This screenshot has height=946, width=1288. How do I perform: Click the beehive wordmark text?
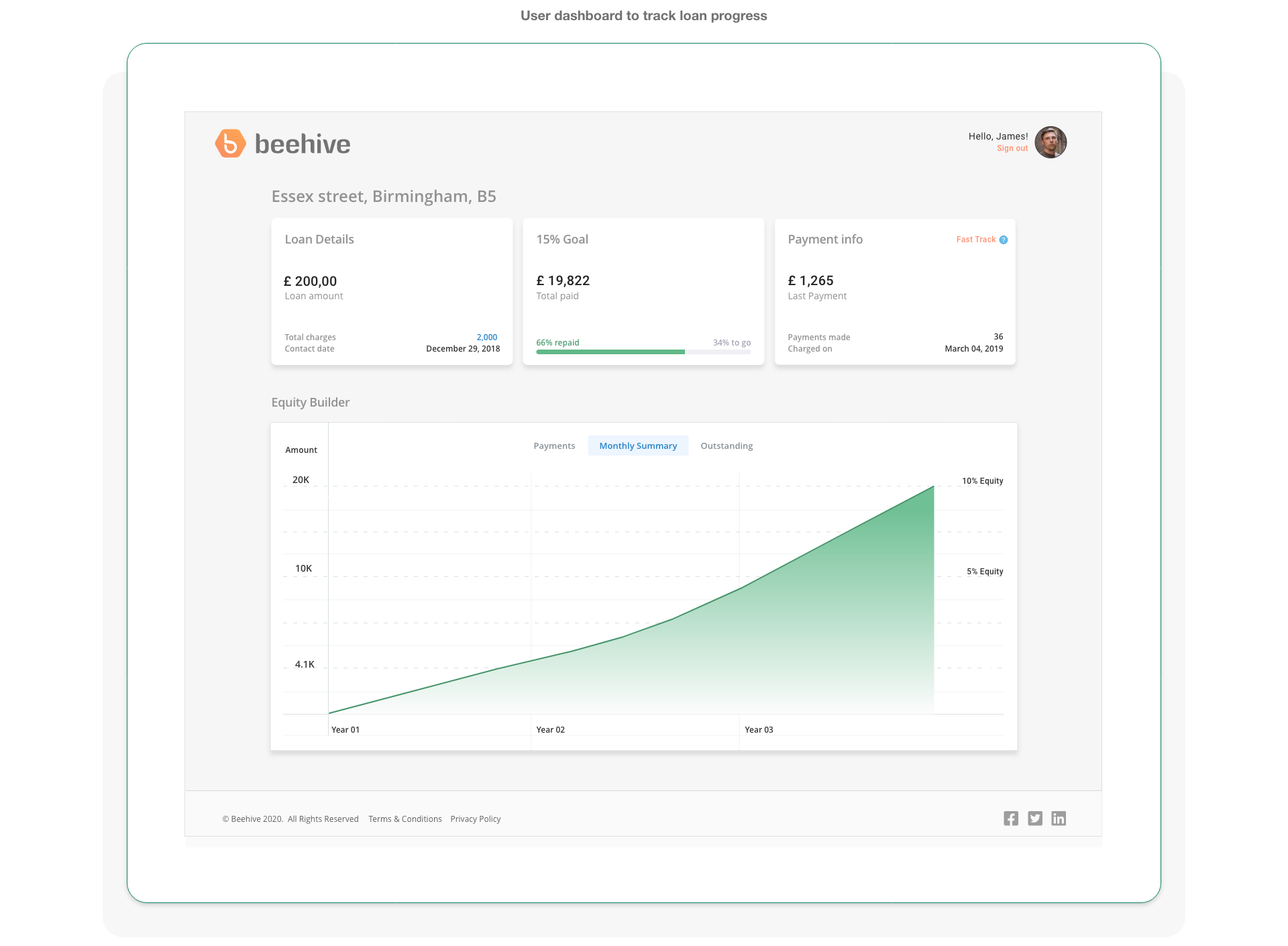tap(303, 144)
